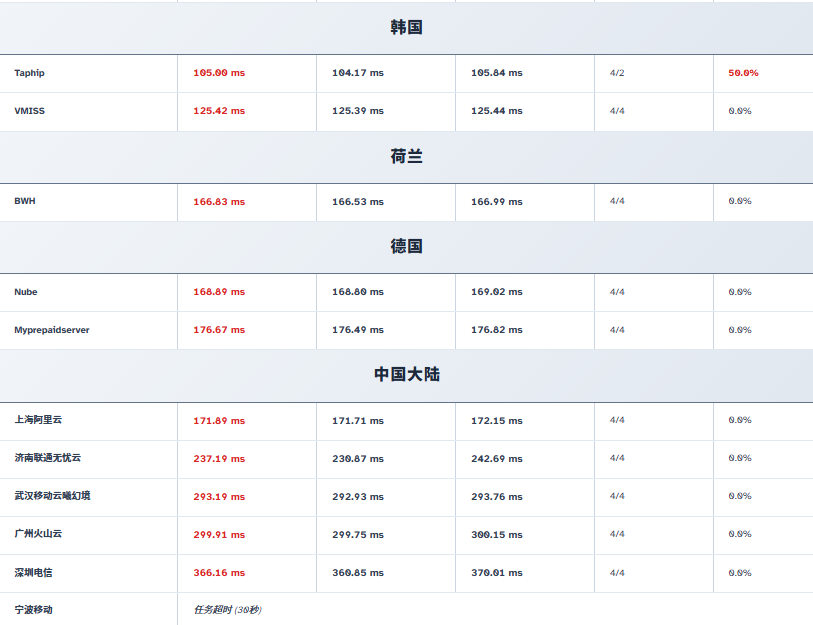The height and width of the screenshot is (625, 813).
Task: Click the VMISS provider name
Action: tap(29, 111)
